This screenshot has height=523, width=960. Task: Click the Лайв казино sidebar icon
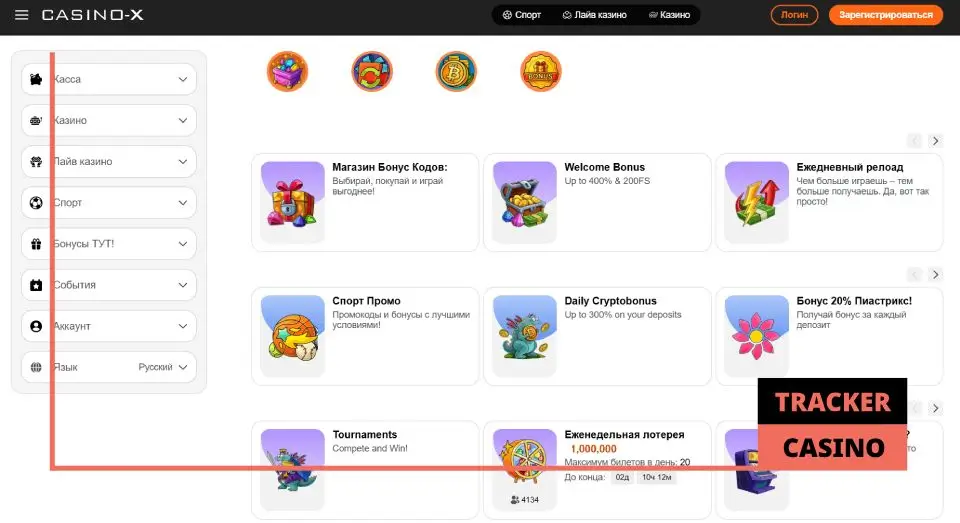(x=36, y=161)
